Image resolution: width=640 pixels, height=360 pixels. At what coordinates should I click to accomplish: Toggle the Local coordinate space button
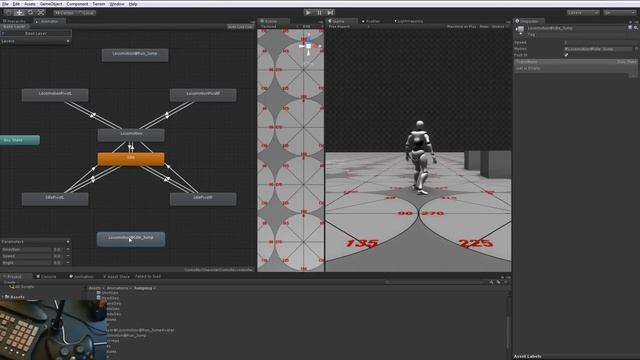coord(85,13)
